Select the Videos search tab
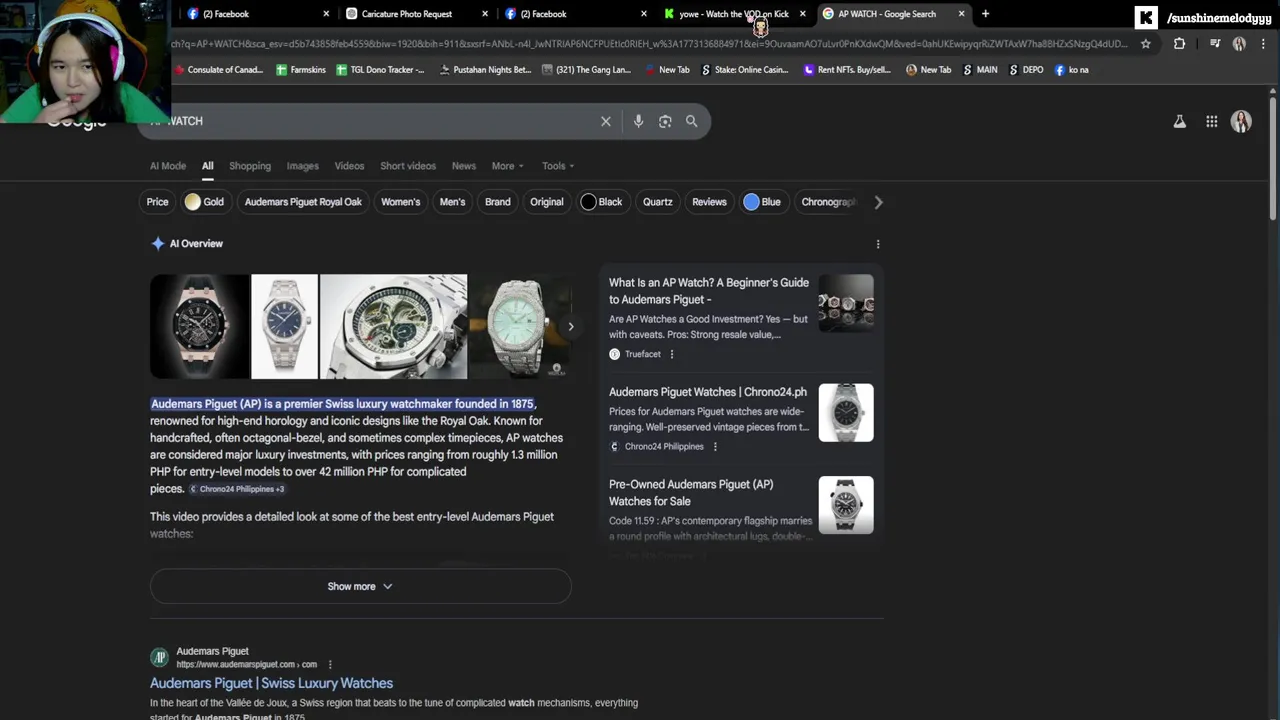This screenshot has width=1280, height=720. pyautogui.click(x=349, y=166)
